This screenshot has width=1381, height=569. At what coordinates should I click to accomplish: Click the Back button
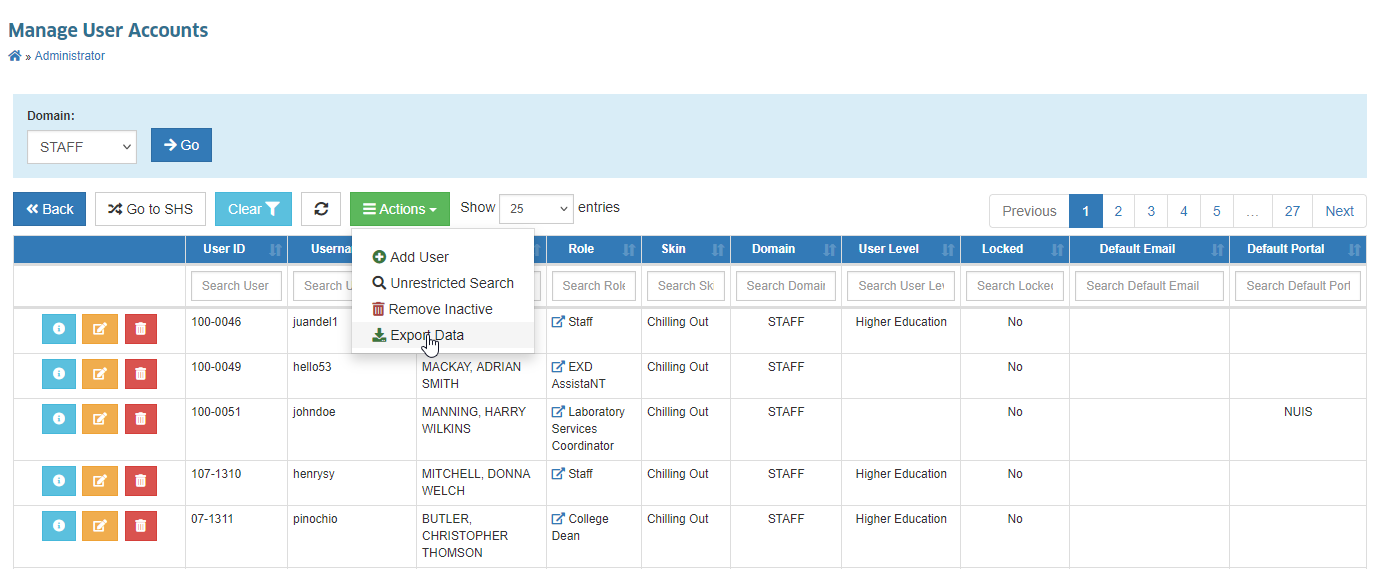(x=49, y=209)
